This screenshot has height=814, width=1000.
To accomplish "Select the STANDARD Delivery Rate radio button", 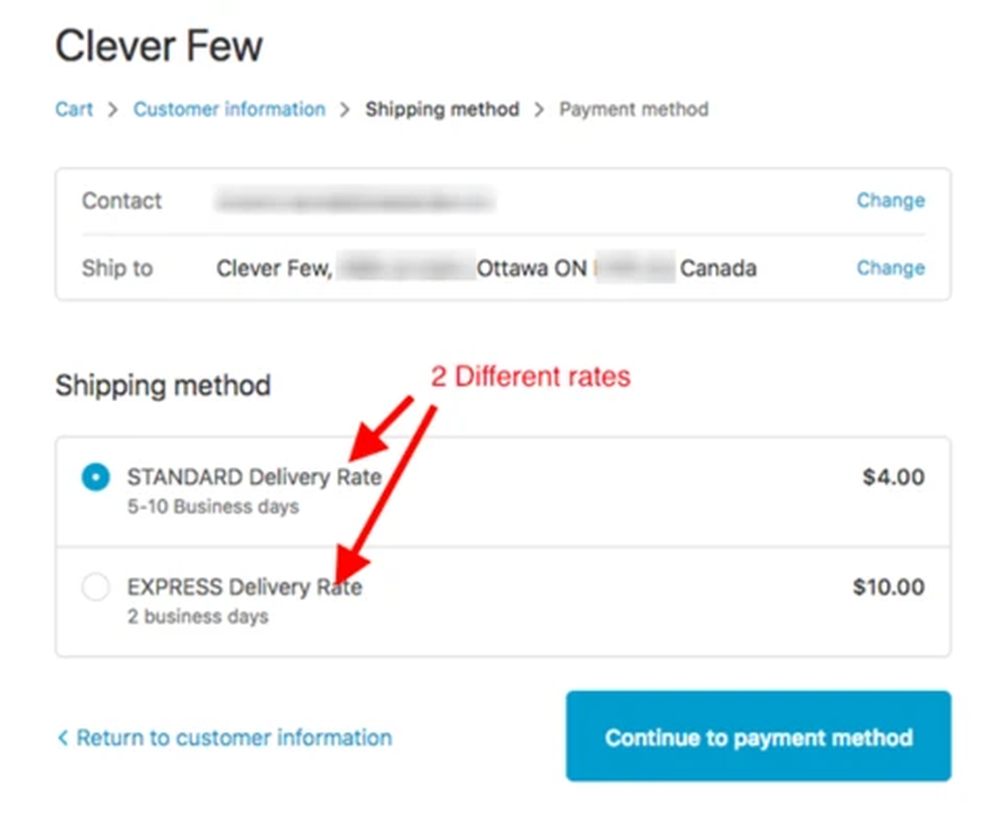I will coord(95,478).
